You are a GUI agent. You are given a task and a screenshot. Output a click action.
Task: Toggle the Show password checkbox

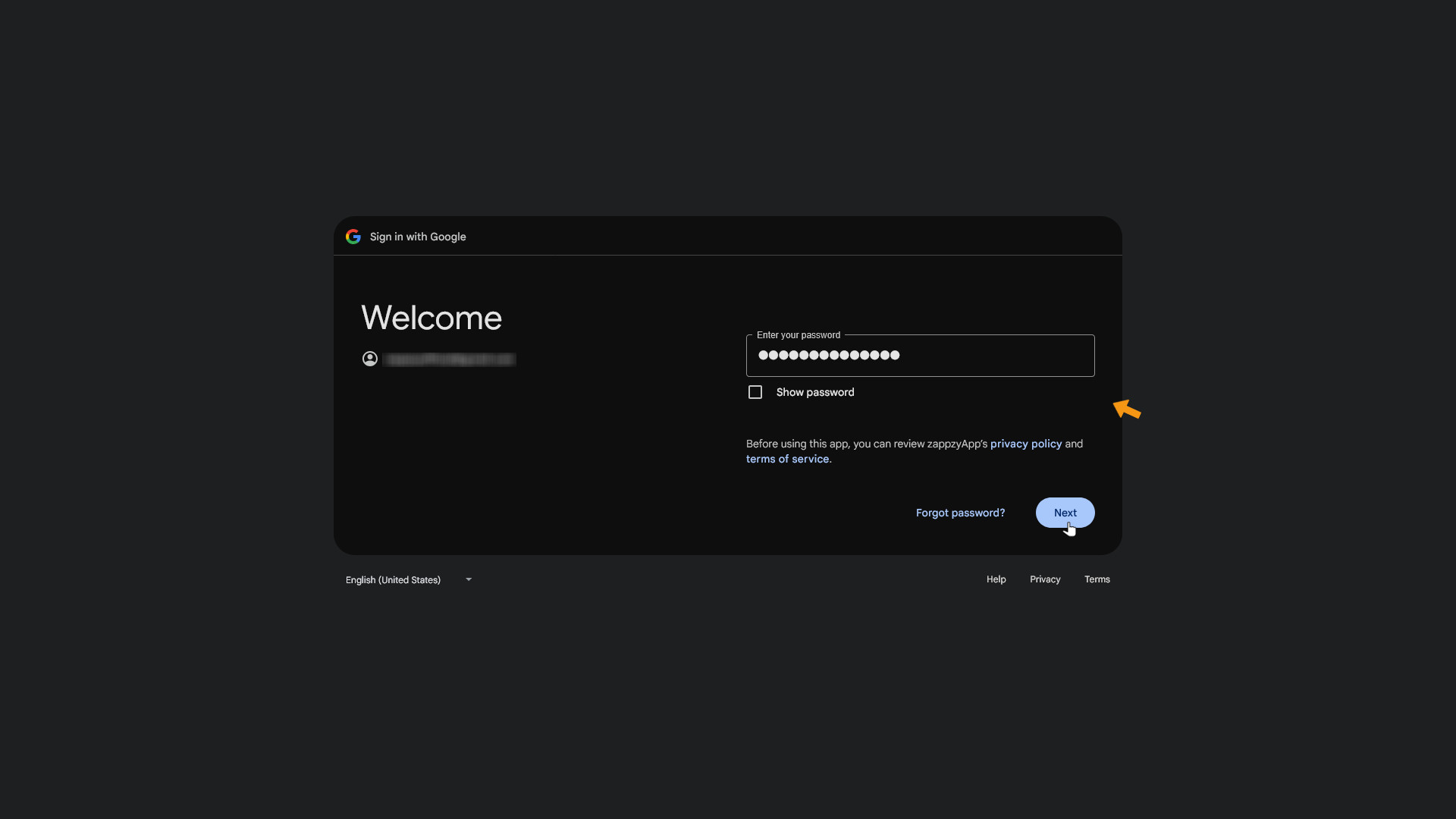755,392
